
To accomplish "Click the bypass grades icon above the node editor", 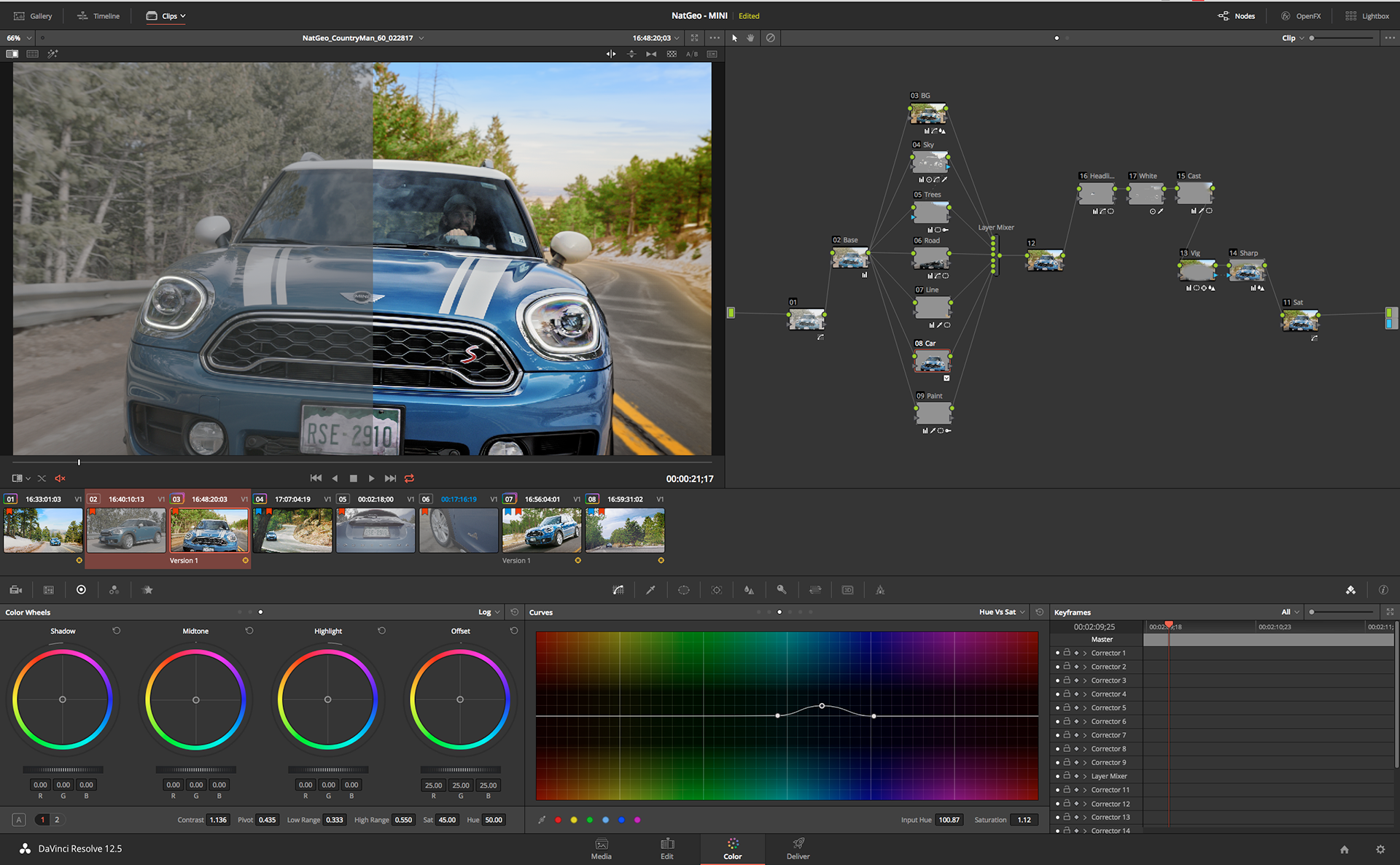I will click(x=770, y=38).
